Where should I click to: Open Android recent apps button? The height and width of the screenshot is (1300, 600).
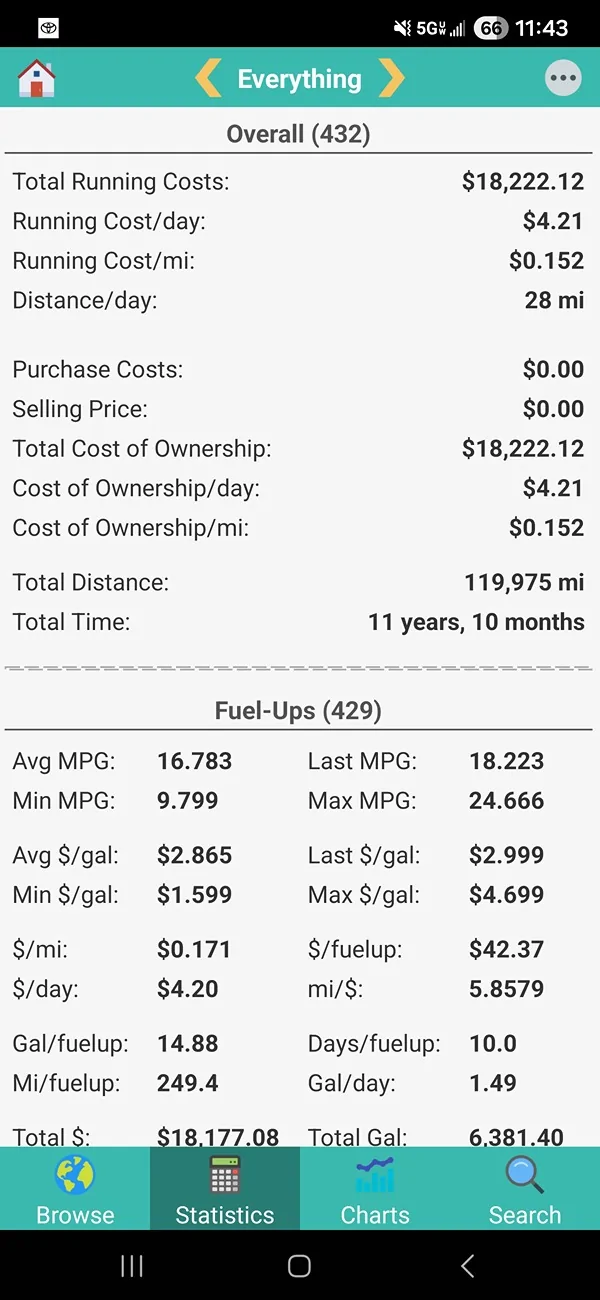[132, 1266]
